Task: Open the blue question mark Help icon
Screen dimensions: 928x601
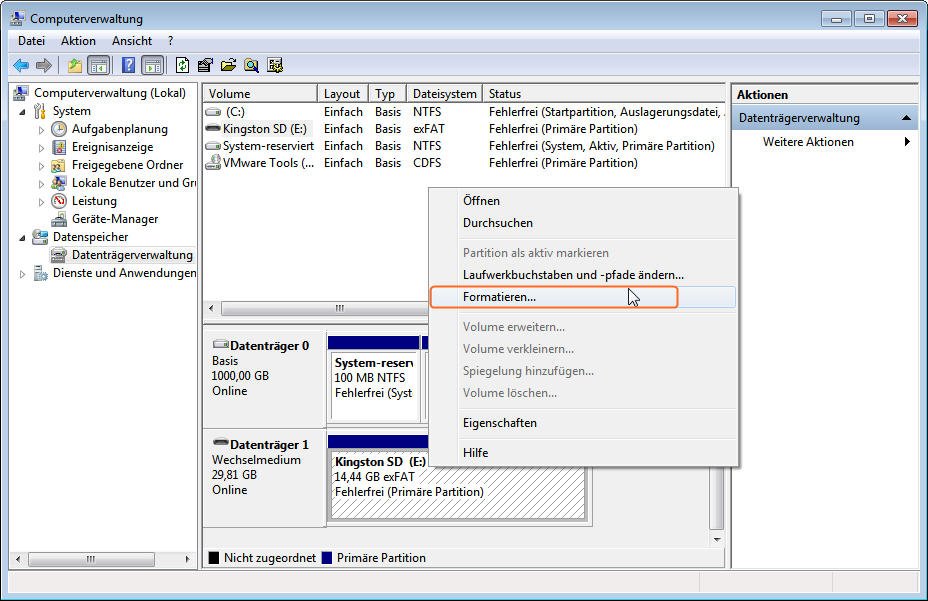Action: click(128, 65)
